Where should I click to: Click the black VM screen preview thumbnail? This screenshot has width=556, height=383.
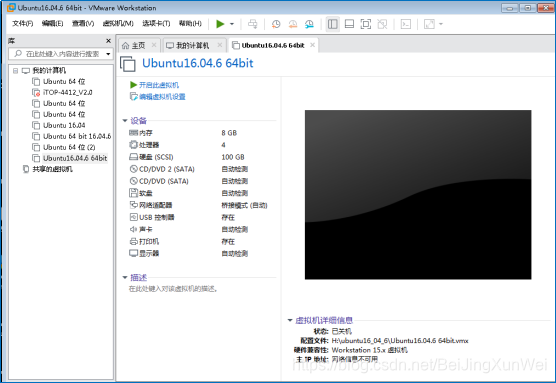click(x=418, y=195)
